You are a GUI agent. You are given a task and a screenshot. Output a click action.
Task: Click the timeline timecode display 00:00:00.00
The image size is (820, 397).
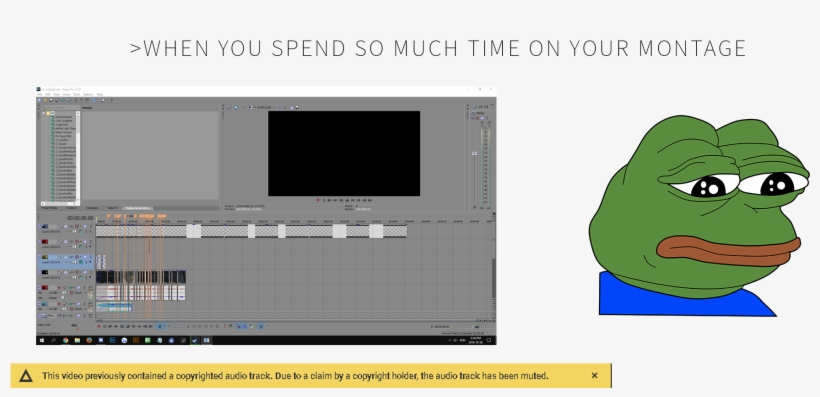(x=80, y=218)
